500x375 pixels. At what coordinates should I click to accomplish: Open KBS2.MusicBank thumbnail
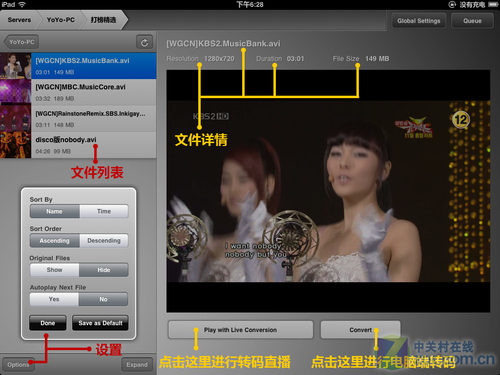tap(15, 66)
